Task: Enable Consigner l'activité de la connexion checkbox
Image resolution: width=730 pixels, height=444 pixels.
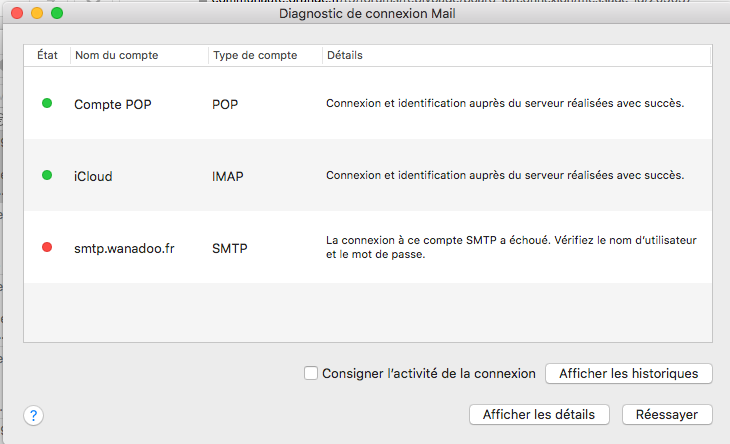Action: click(x=311, y=373)
